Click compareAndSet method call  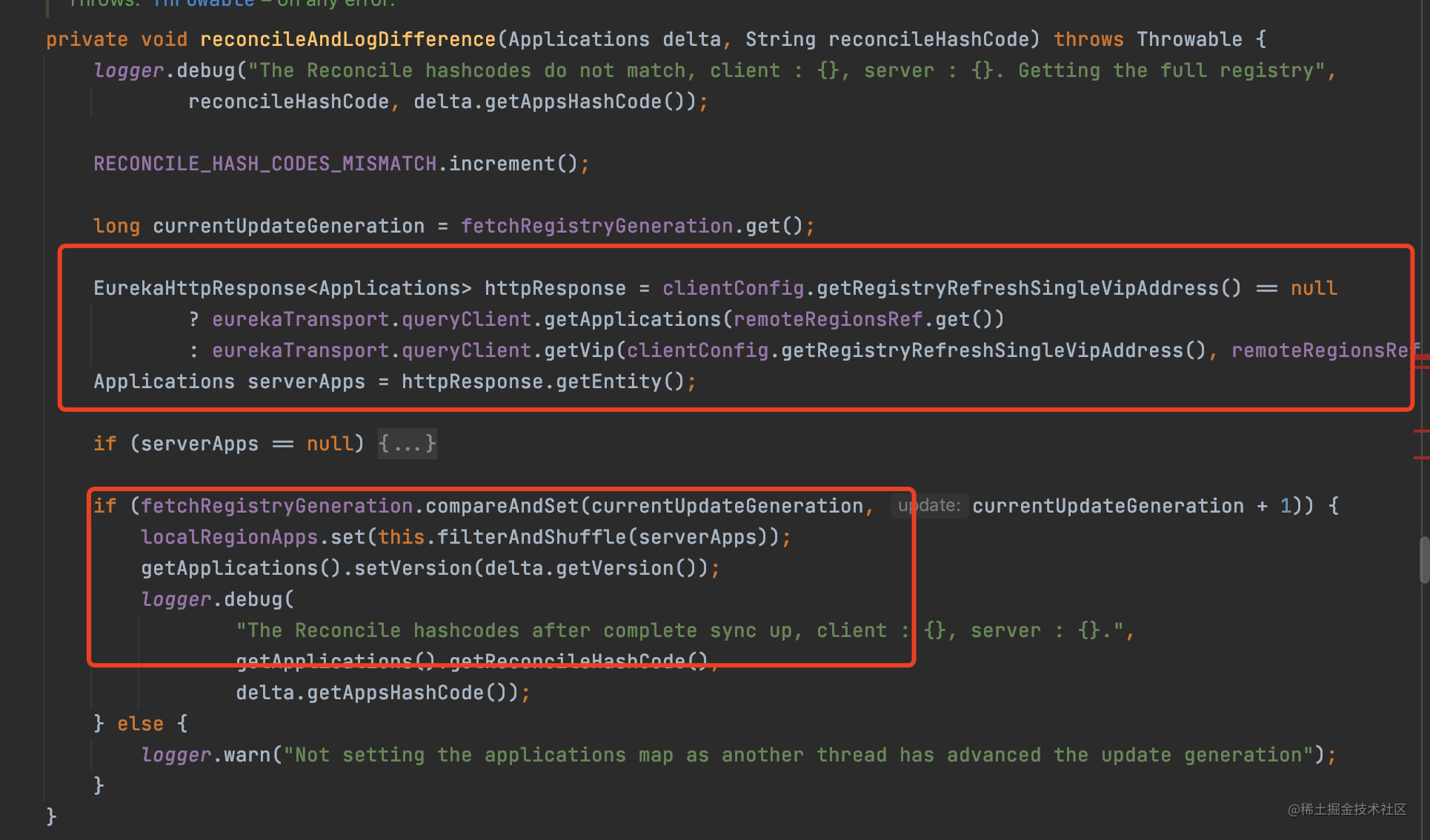point(502,506)
